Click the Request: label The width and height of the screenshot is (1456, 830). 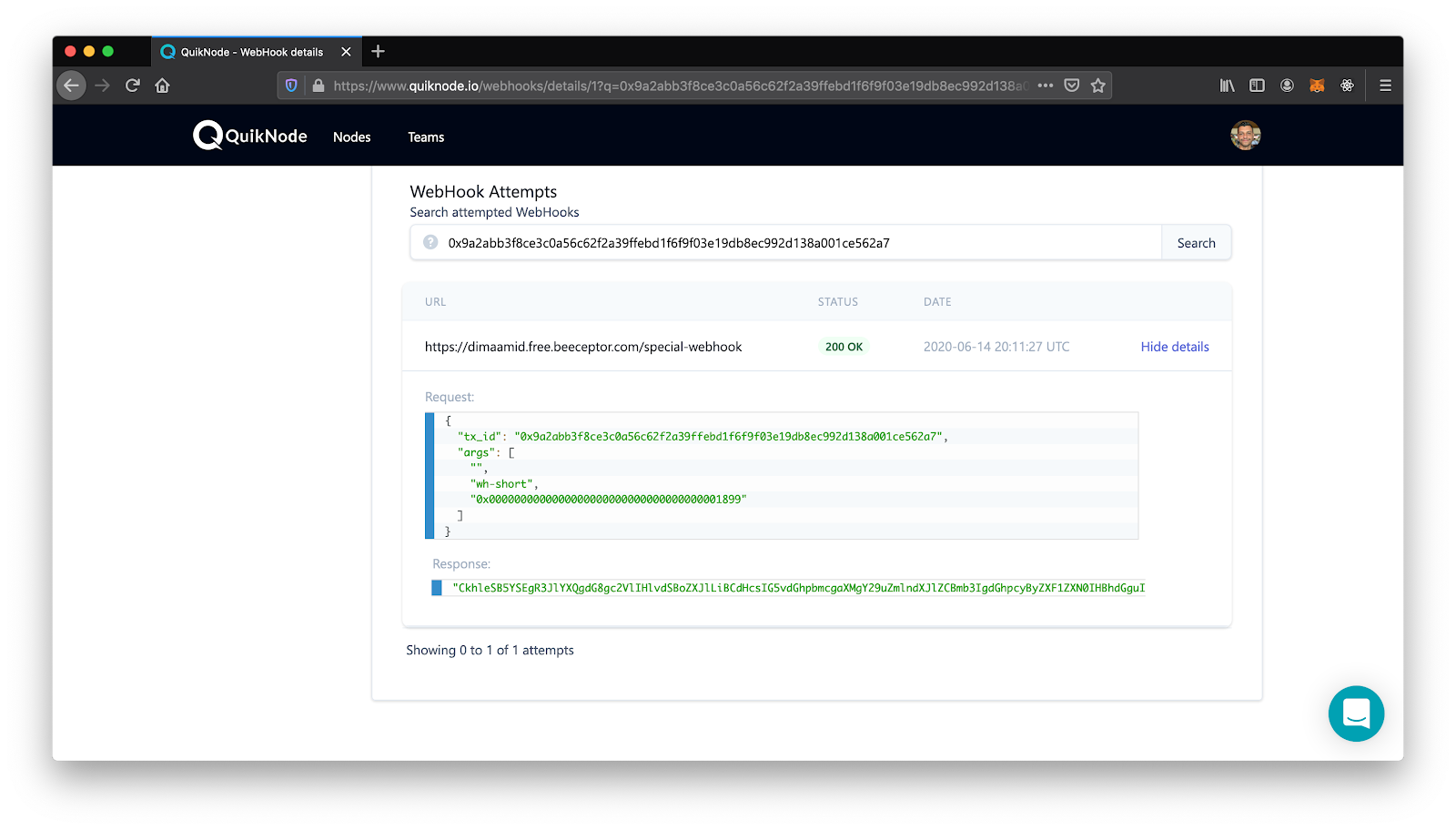(x=450, y=397)
